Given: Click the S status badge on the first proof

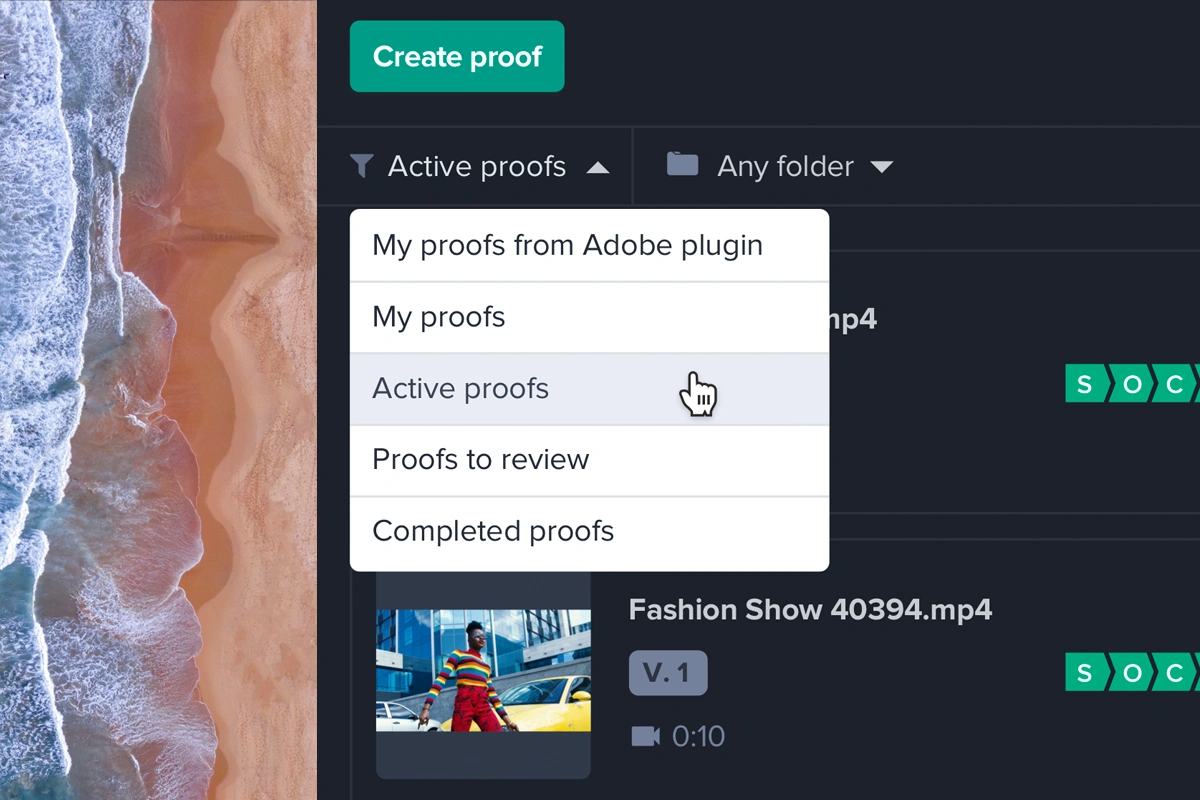Looking at the screenshot, I should (1084, 384).
